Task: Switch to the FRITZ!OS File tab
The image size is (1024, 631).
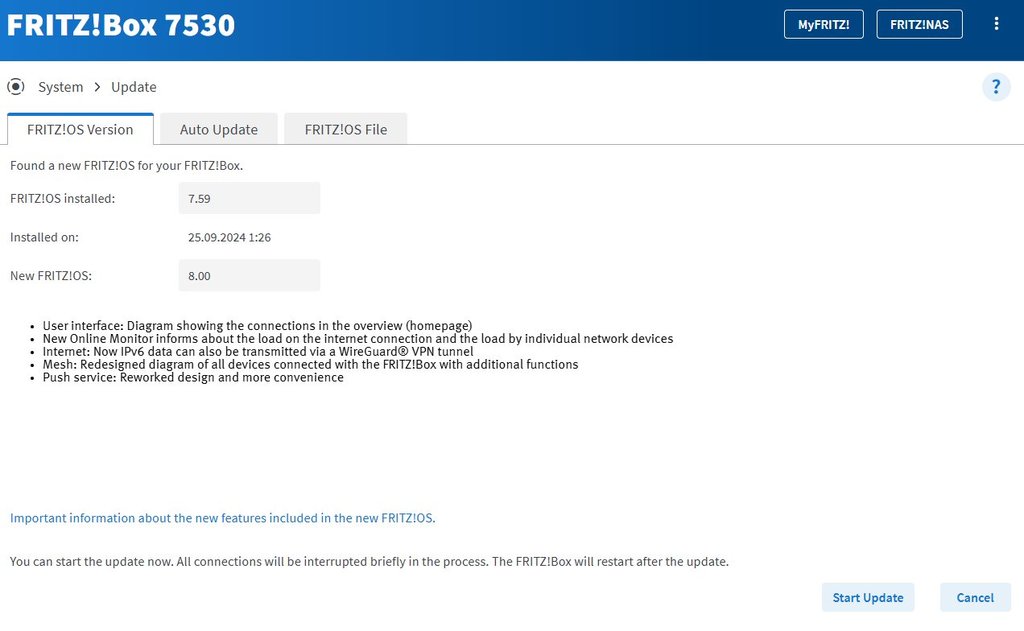Action: click(x=345, y=129)
